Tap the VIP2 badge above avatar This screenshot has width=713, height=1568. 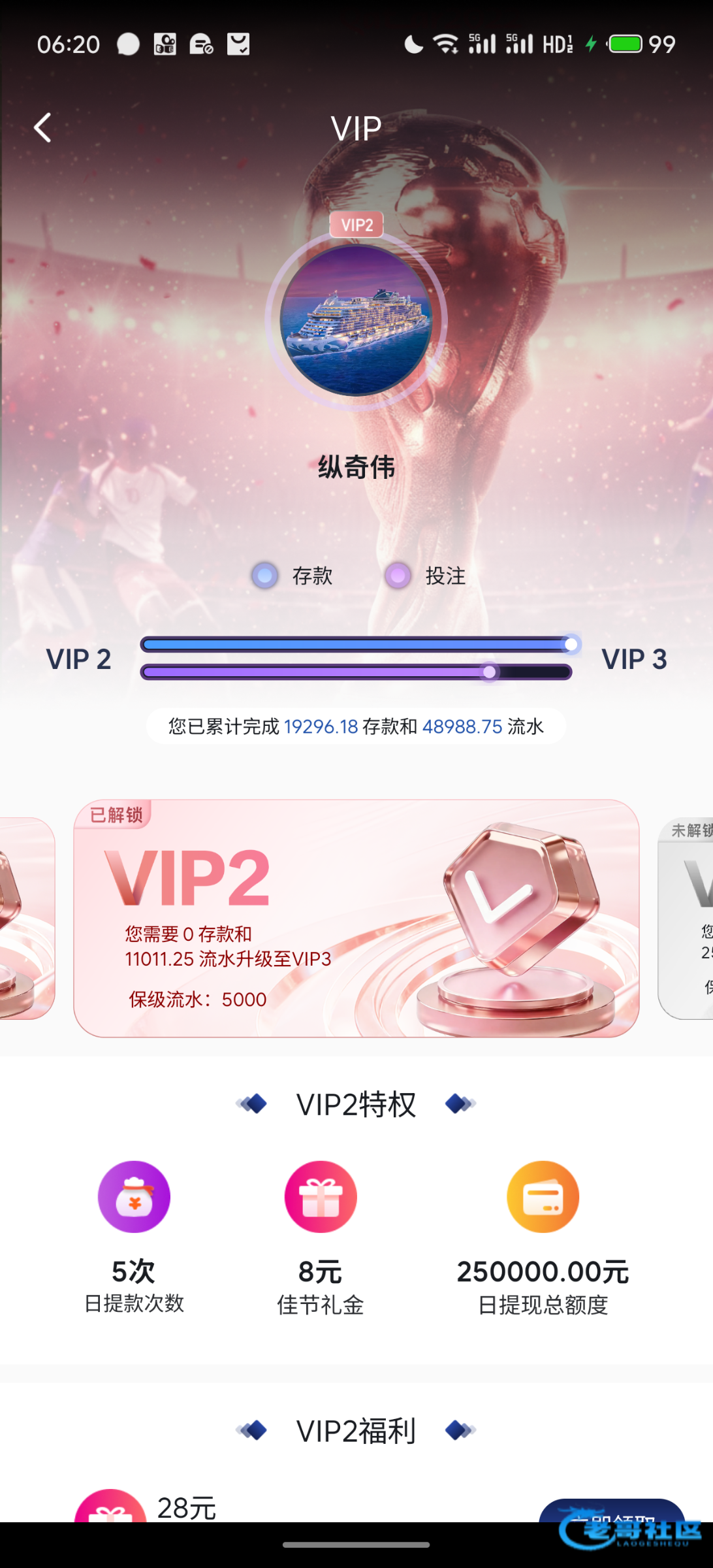pos(356,225)
